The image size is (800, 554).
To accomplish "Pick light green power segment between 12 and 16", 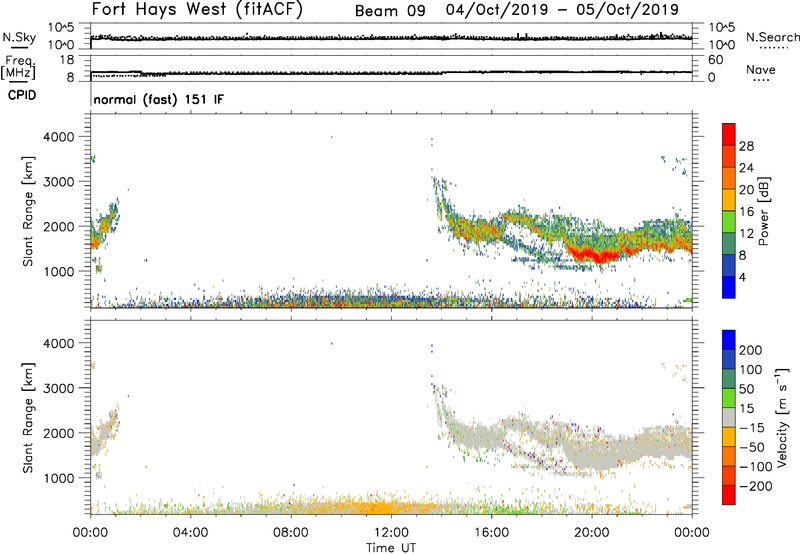I will coord(729,222).
